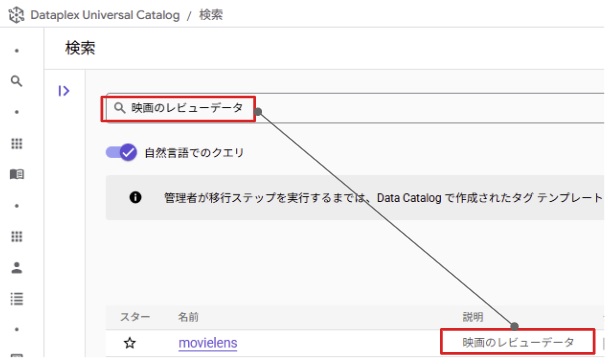This screenshot has width=609, height=364.
Task: Click the magnifier icon inside the search field
Action: tap(120, 108)
